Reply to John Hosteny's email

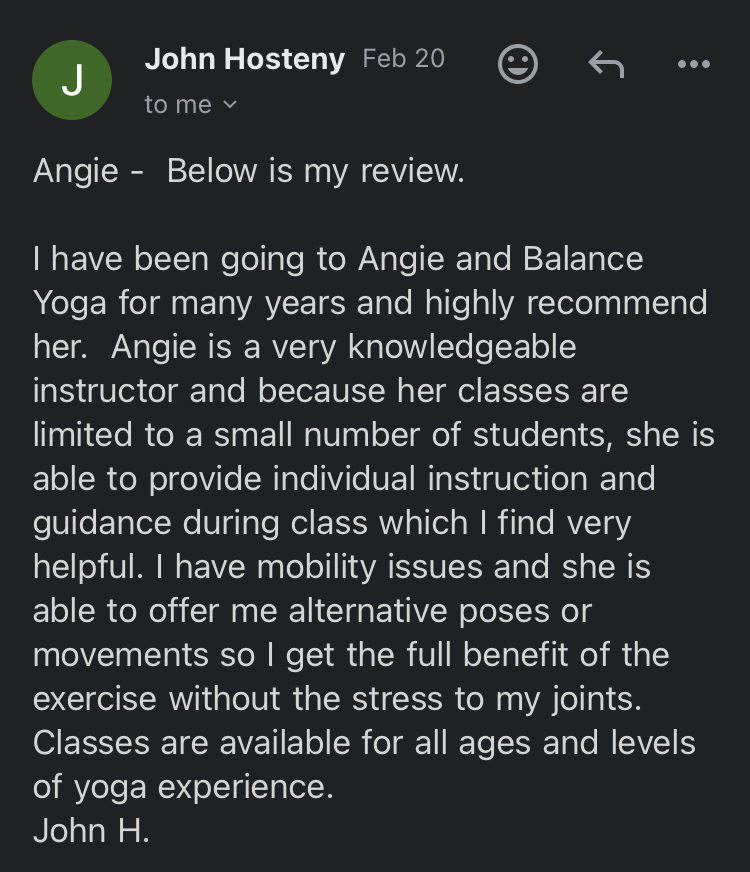605,65
